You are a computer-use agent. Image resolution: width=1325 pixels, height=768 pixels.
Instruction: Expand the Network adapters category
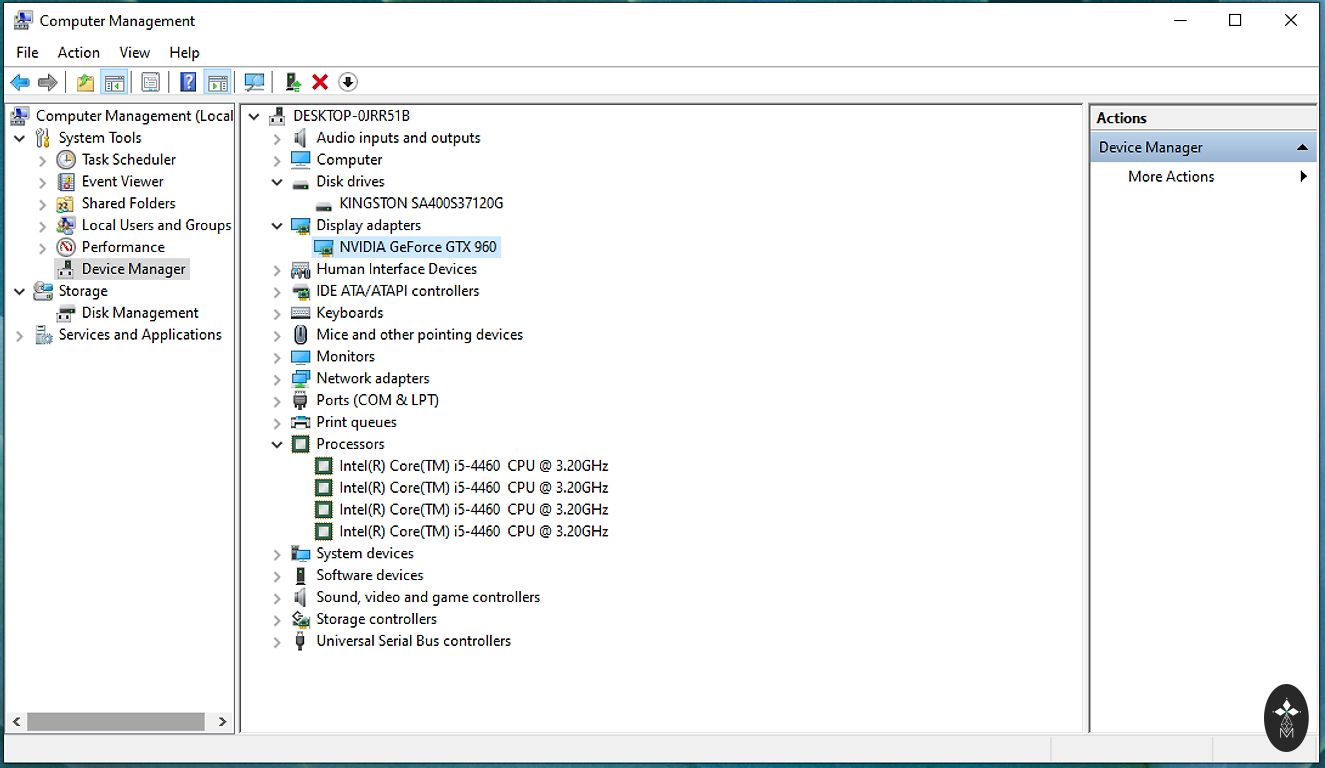coord(277,379)
